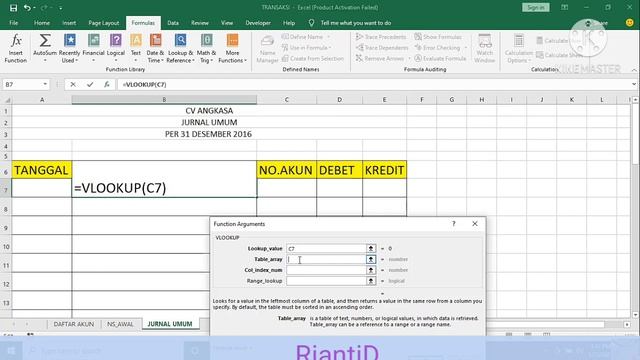Switch to the Insert tab

(69, 23)
